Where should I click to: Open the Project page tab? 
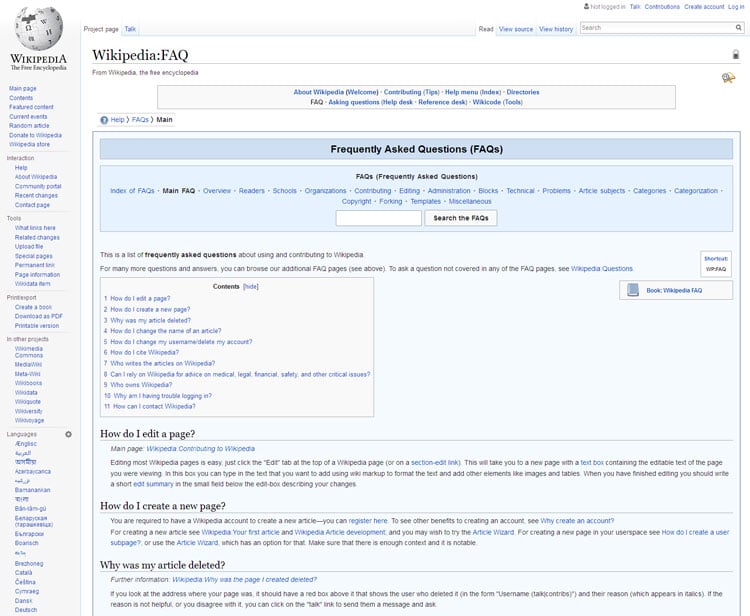pyautogui.click(x=101, y=29)
